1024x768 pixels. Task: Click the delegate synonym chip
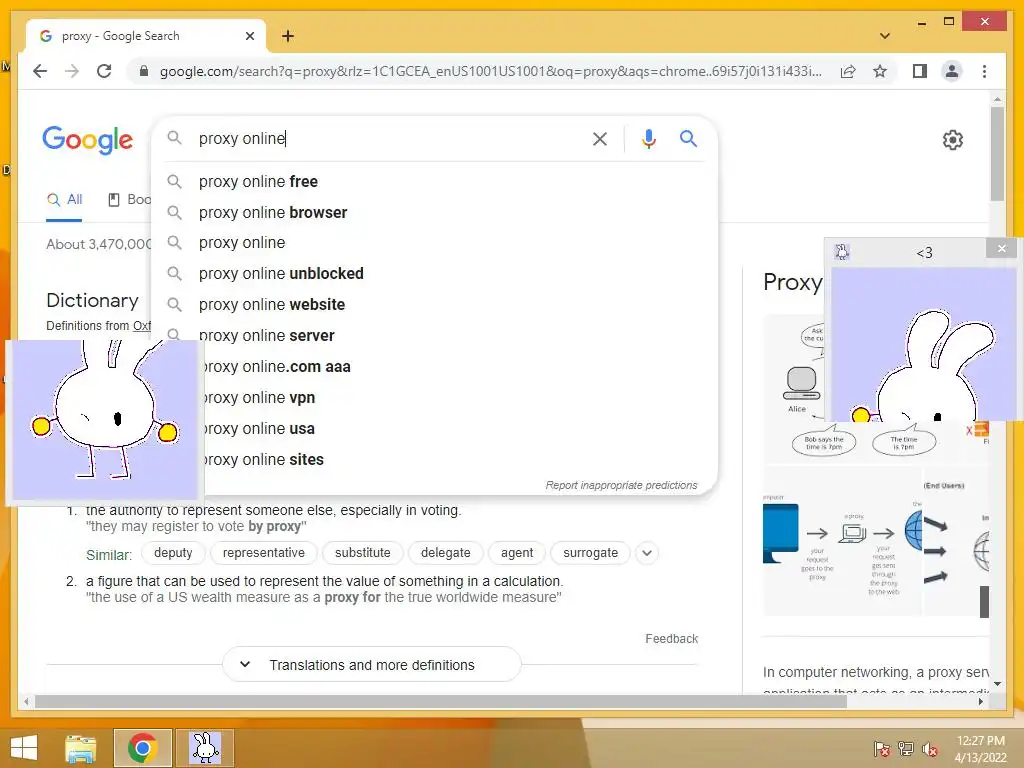coord(445,552)
